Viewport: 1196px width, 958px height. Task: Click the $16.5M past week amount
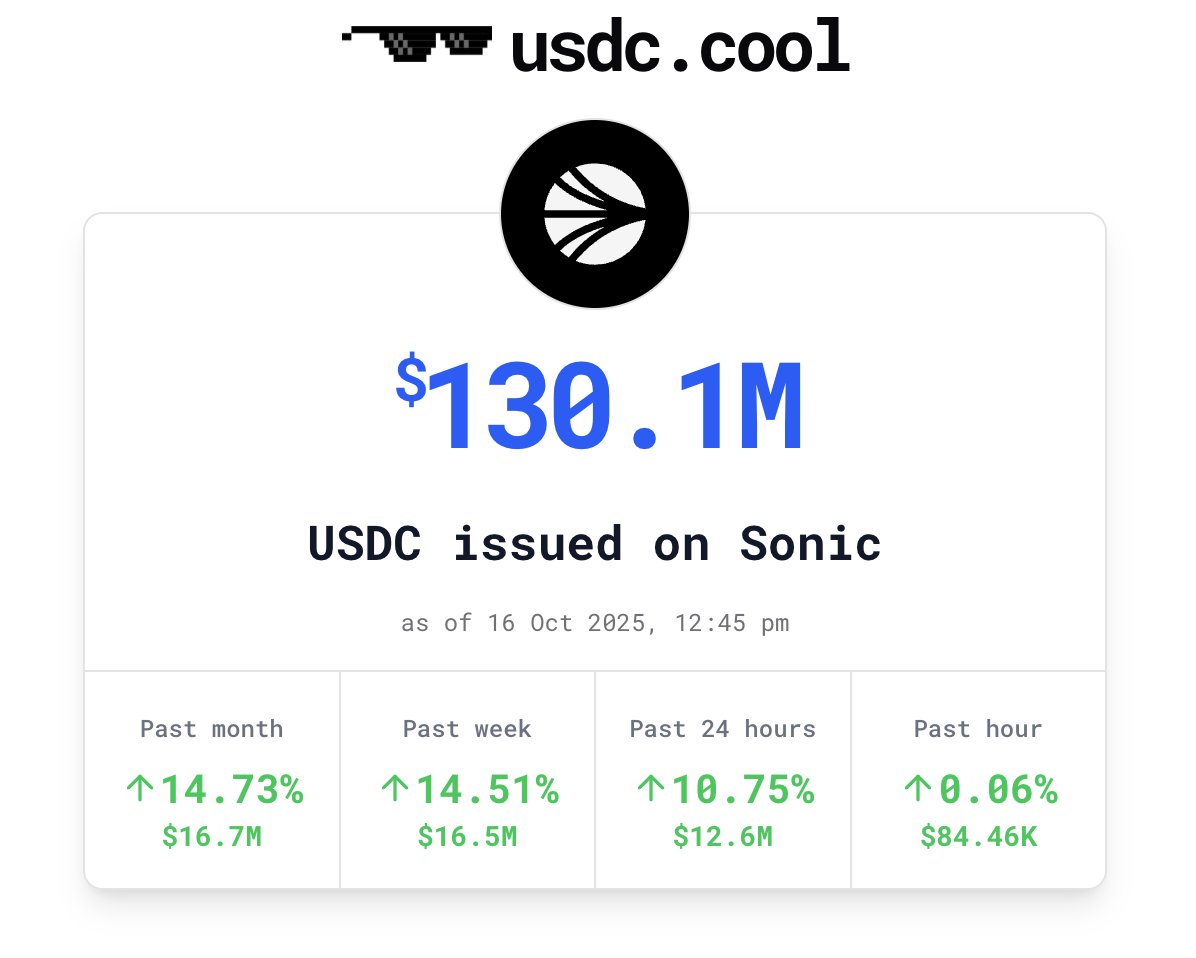[467, 836]
